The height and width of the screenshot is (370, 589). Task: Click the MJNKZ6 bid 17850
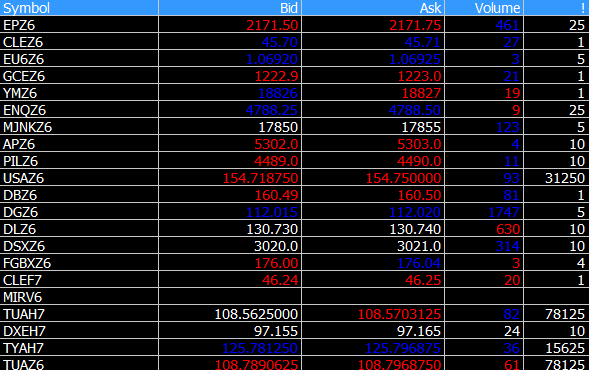[278, 127]
